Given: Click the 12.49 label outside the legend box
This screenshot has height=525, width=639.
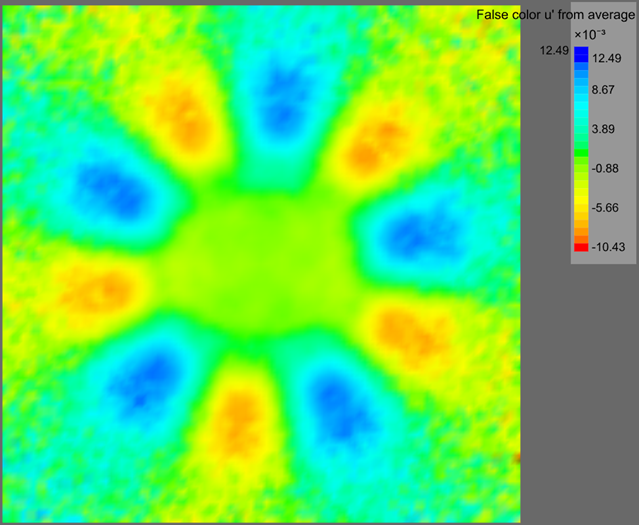Looking at the screenshot, I should tap(553, 49).
